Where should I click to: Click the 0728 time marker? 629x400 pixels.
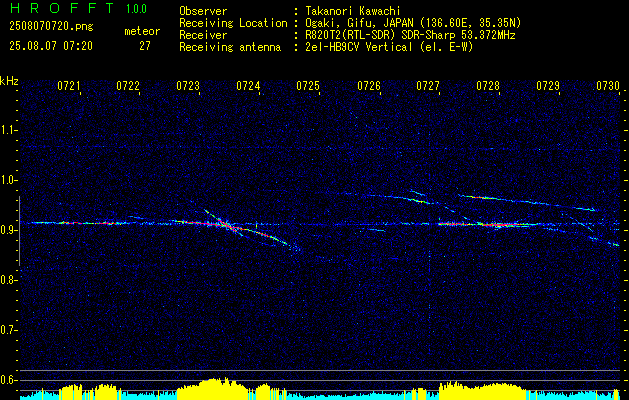488,86
